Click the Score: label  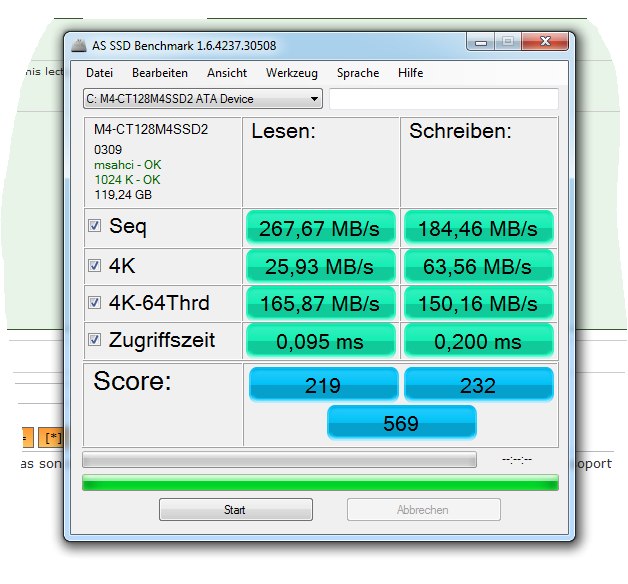[x=132, y=381]
